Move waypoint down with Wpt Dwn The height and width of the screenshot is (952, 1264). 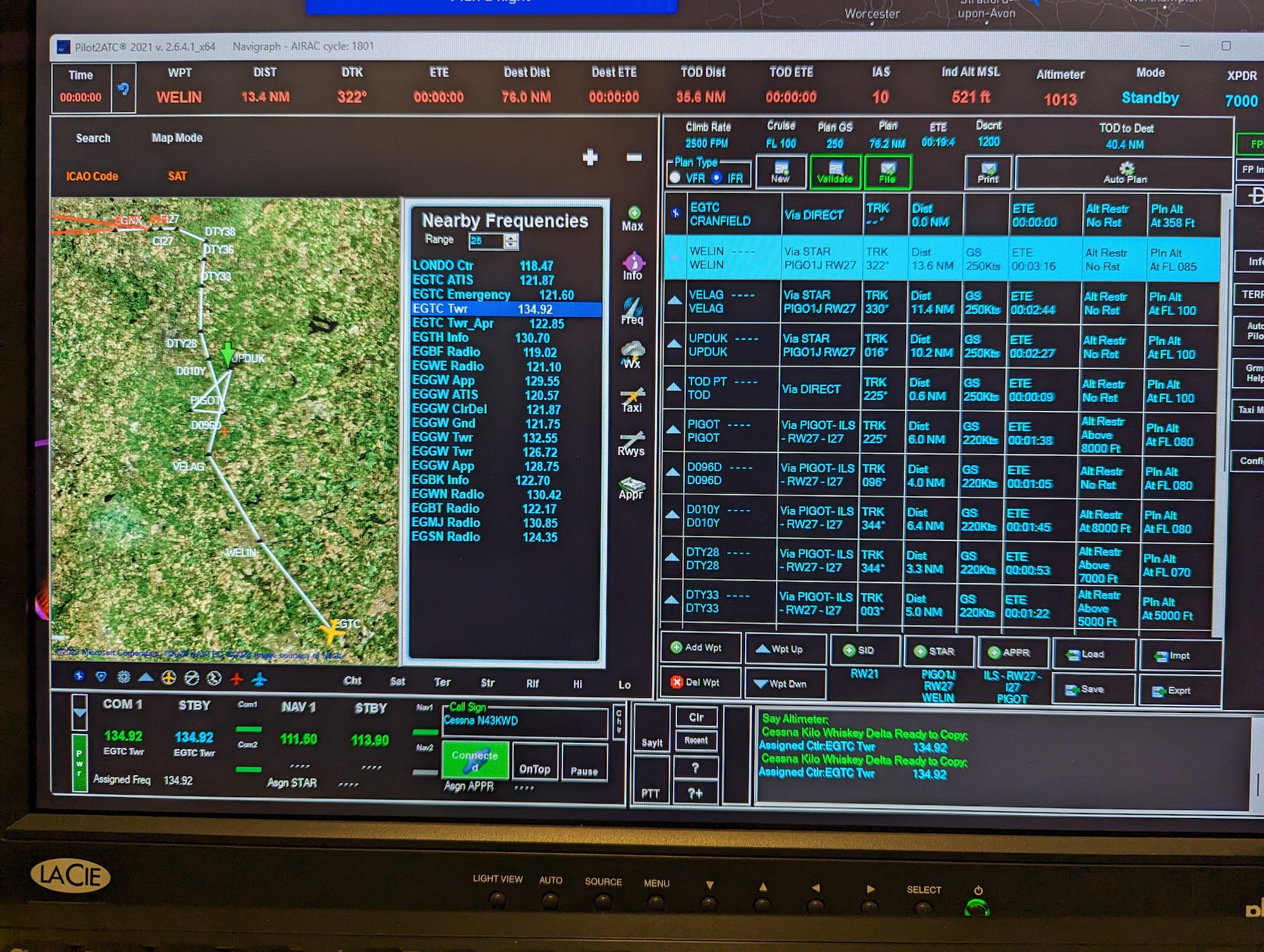point(785,684)
